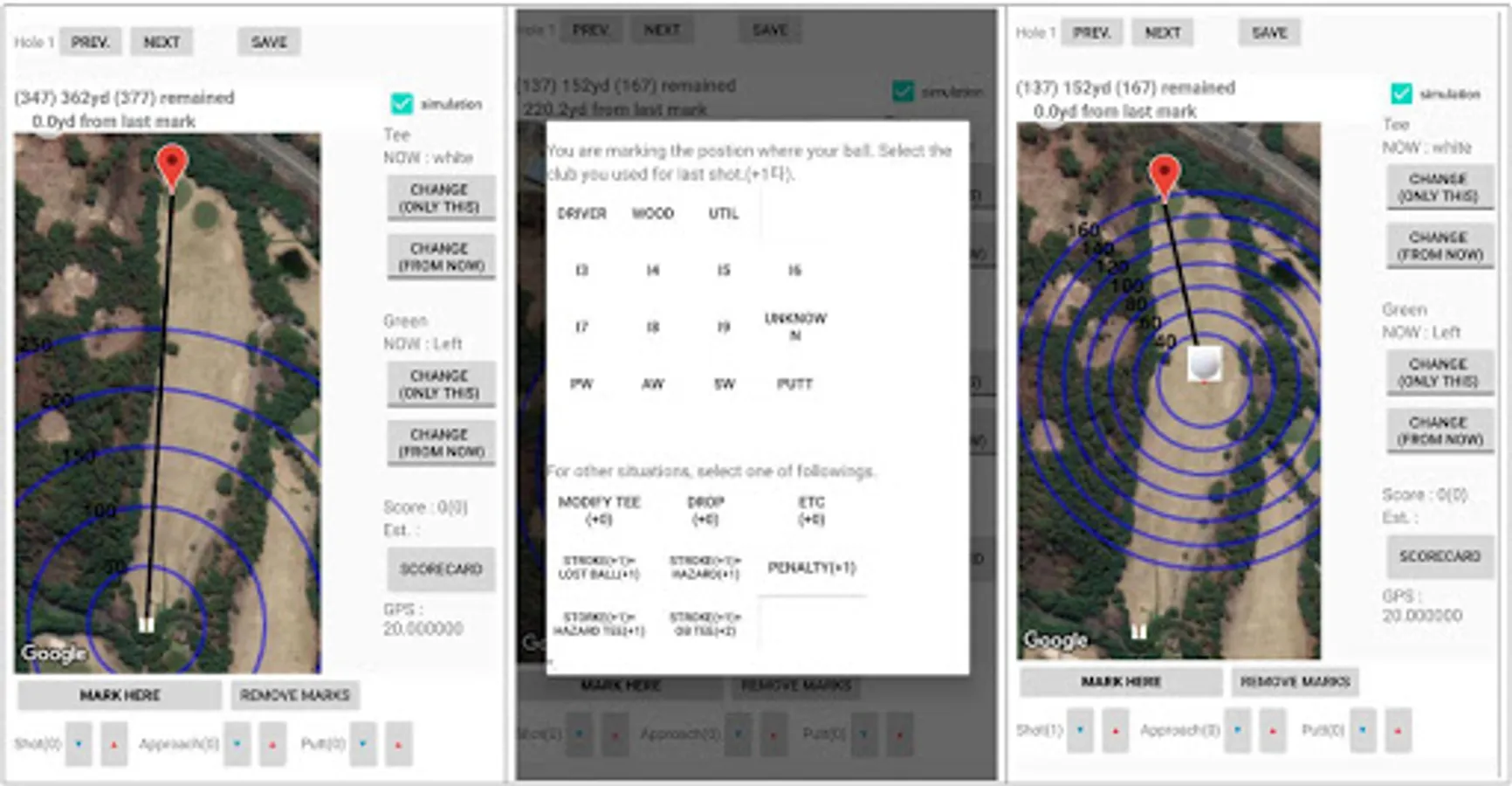Click Green CHANGE (FROM NOW) on right screen
1512x786 pixels.
click(1440, 431)
